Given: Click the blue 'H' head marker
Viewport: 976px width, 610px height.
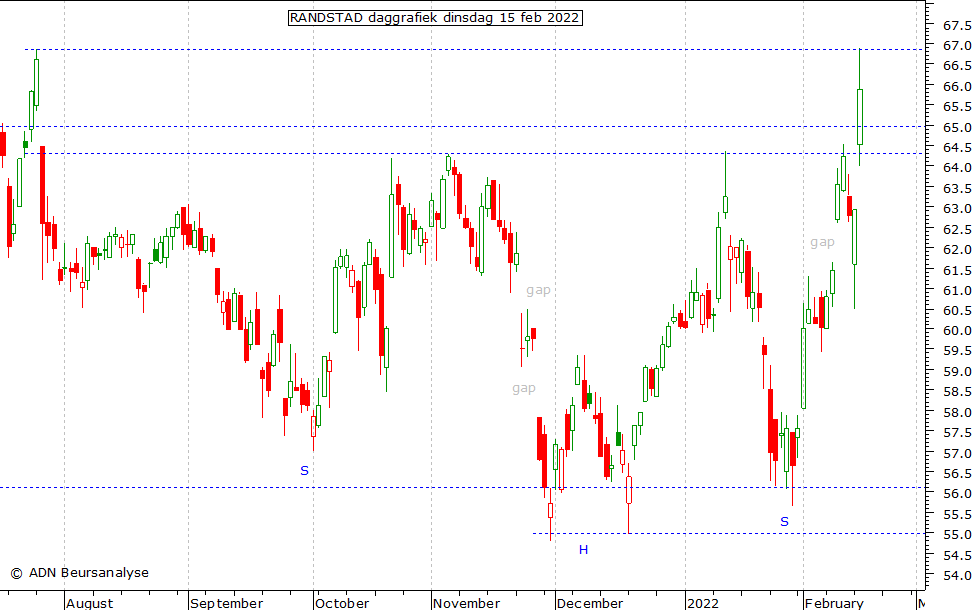Looking at the screenshot, I should point(583,550).
